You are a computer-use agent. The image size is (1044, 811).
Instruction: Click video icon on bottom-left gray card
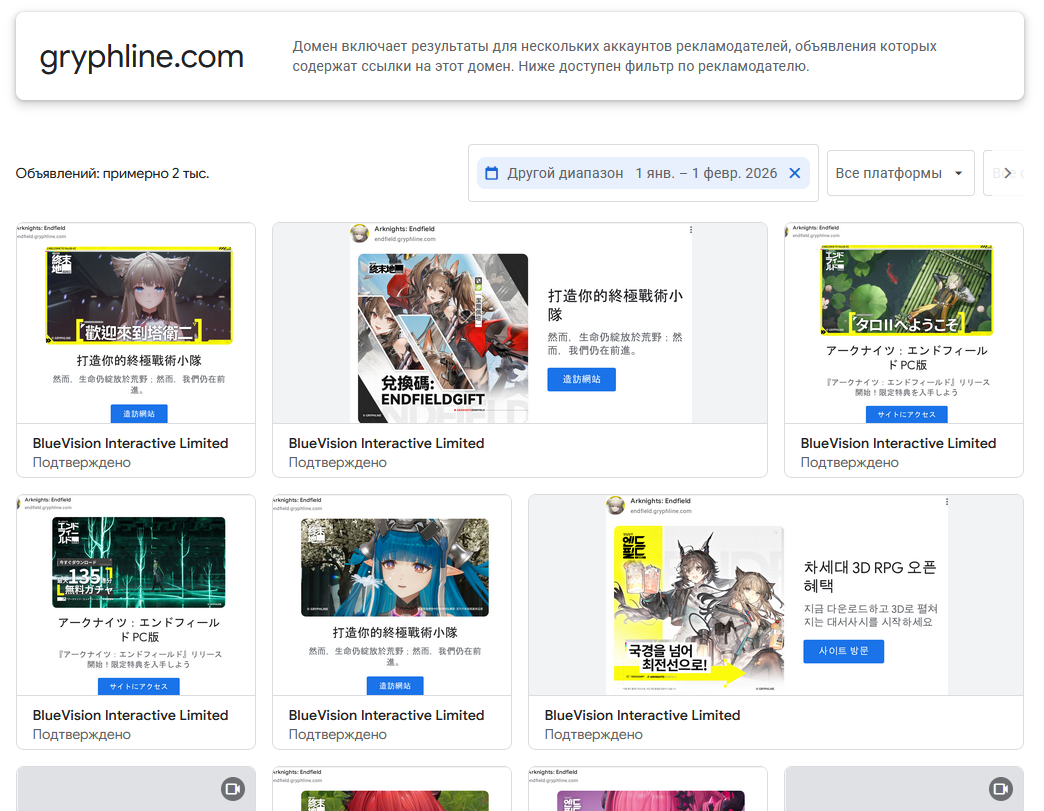click(233, 789)
